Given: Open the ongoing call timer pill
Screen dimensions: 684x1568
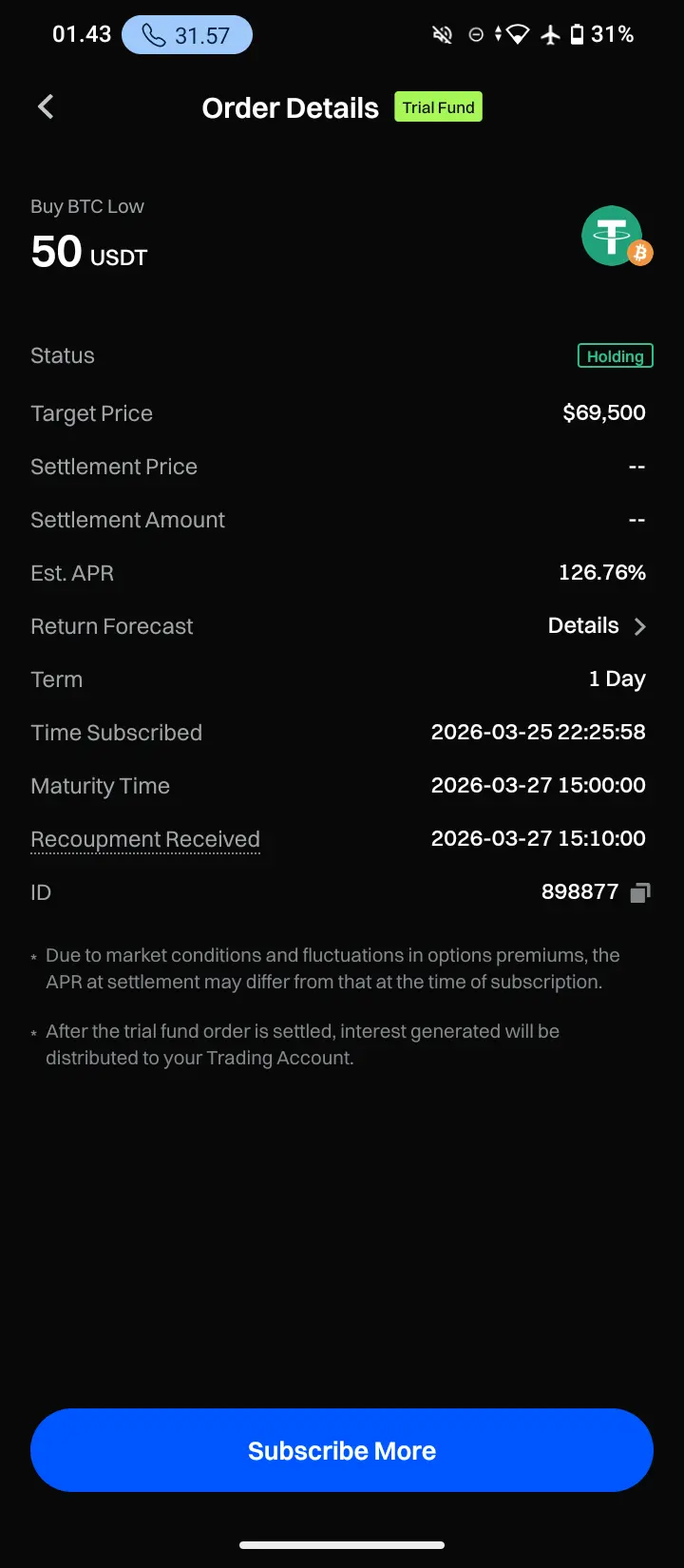Looking at the screenshot, I should click(187, 35).
